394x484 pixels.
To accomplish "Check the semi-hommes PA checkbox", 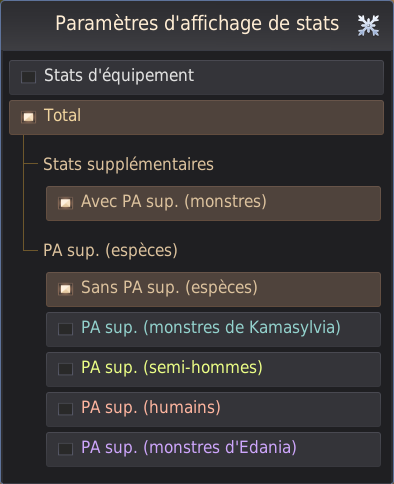I will pos(65,369).
